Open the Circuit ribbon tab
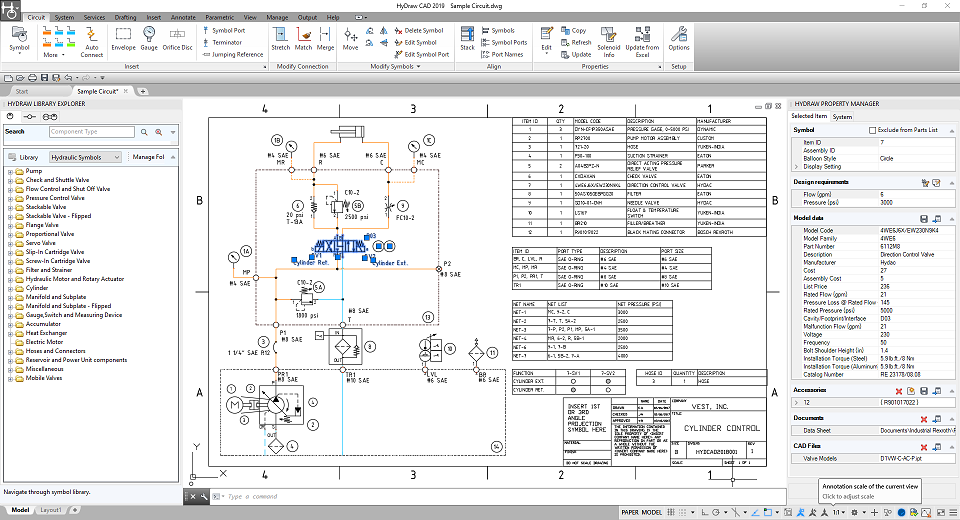This screenshot has height=520, width=960. 36,17
